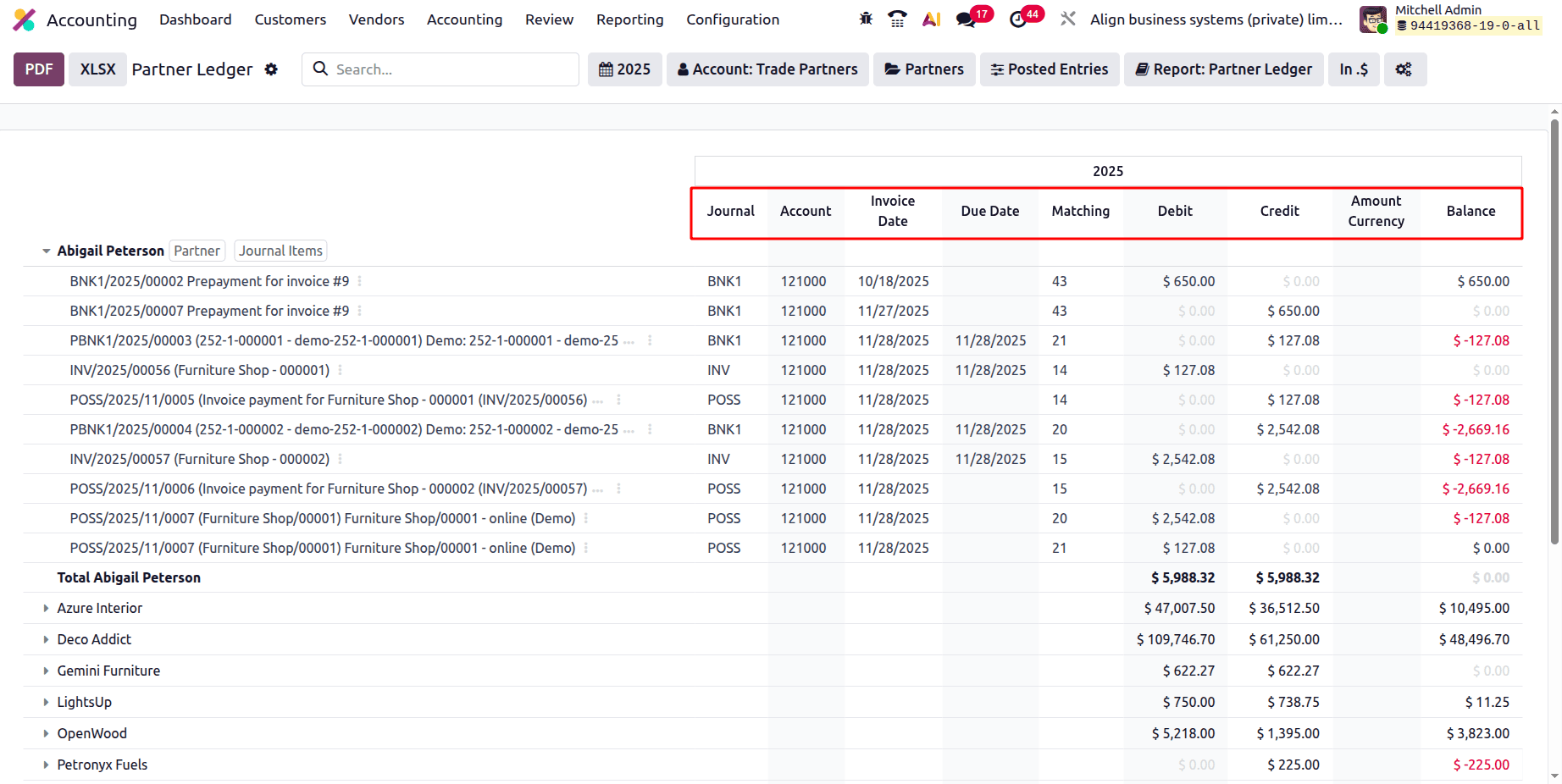Expand the LightsUp row
The height and width of the screenshot is (784, 1562).
pyautogui.click(x=46, y=702)
